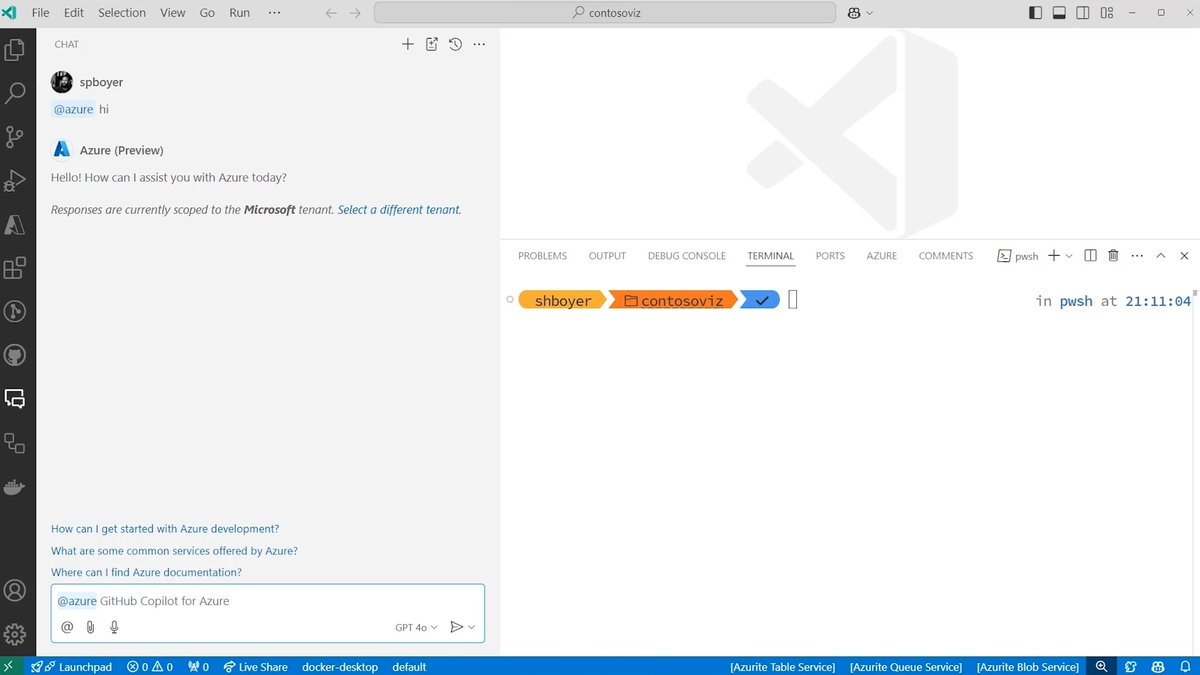
Task: Open terminal panel more actions
Action: point(1137,256)
